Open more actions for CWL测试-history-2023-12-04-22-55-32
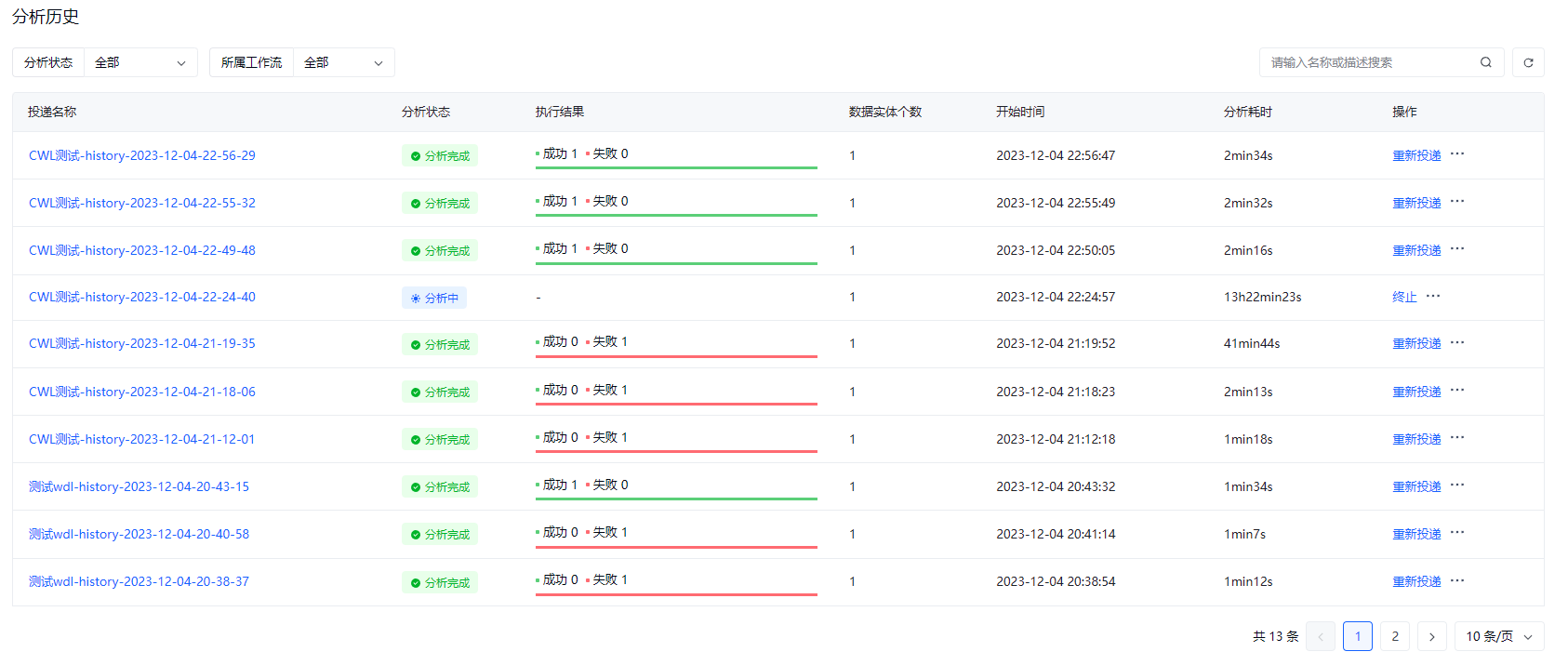This screenshot has width=1568, height=665. [x=1457, y=202]
